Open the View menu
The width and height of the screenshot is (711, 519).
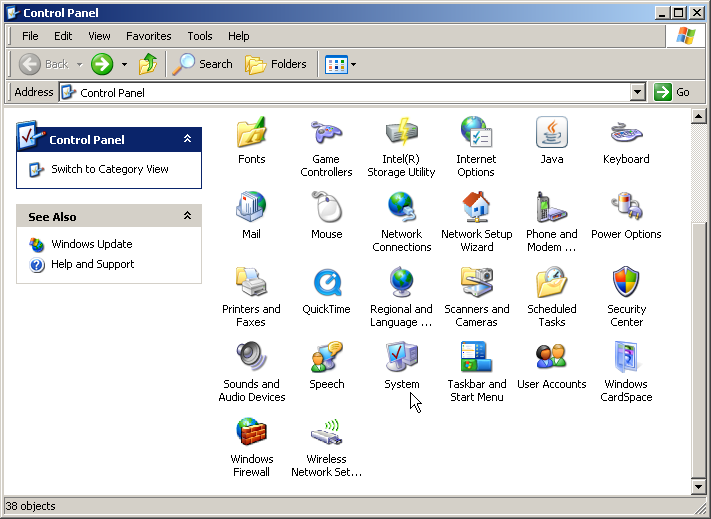click(99, 36)
